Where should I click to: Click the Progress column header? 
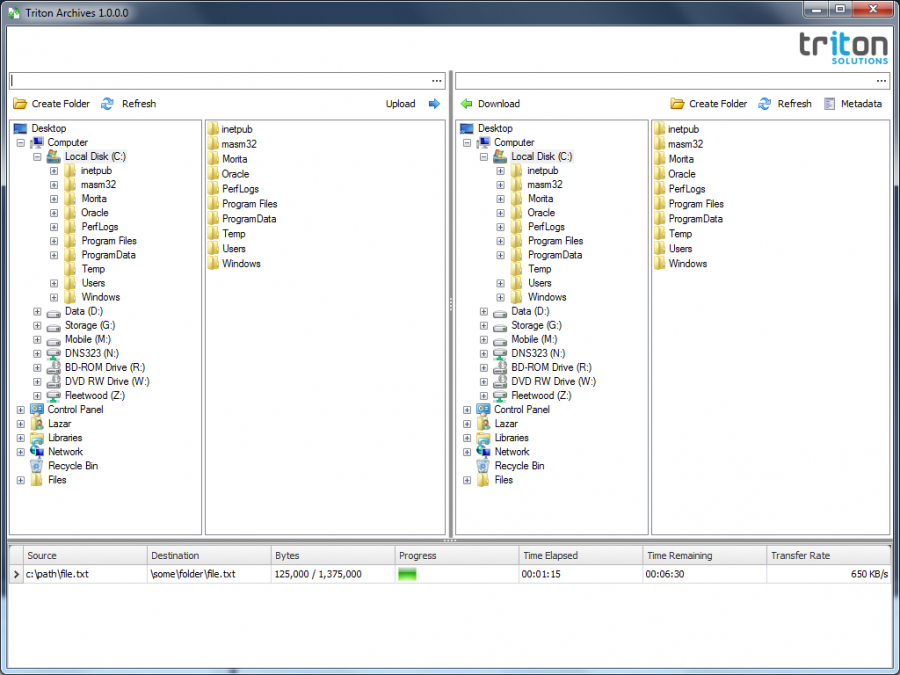pyautogui.click(x=457, y=556)
